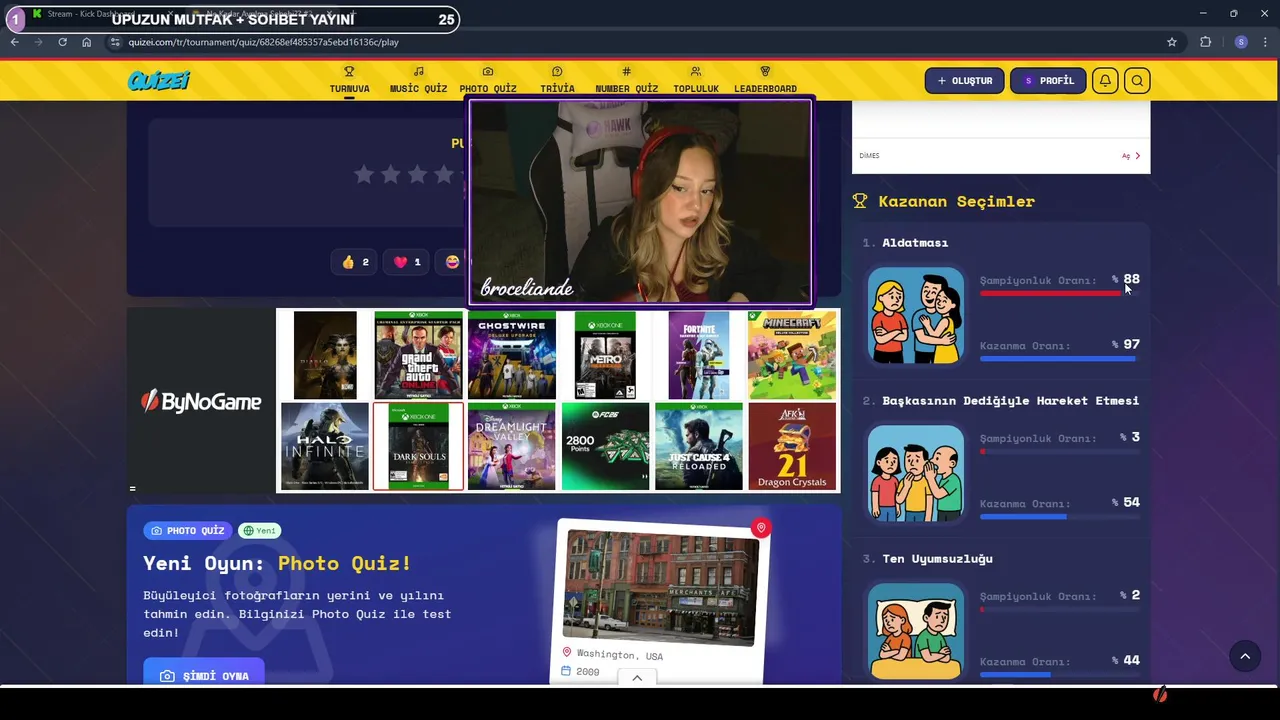
Task: Open the Leaderboard tab
Action: (765, 80)
